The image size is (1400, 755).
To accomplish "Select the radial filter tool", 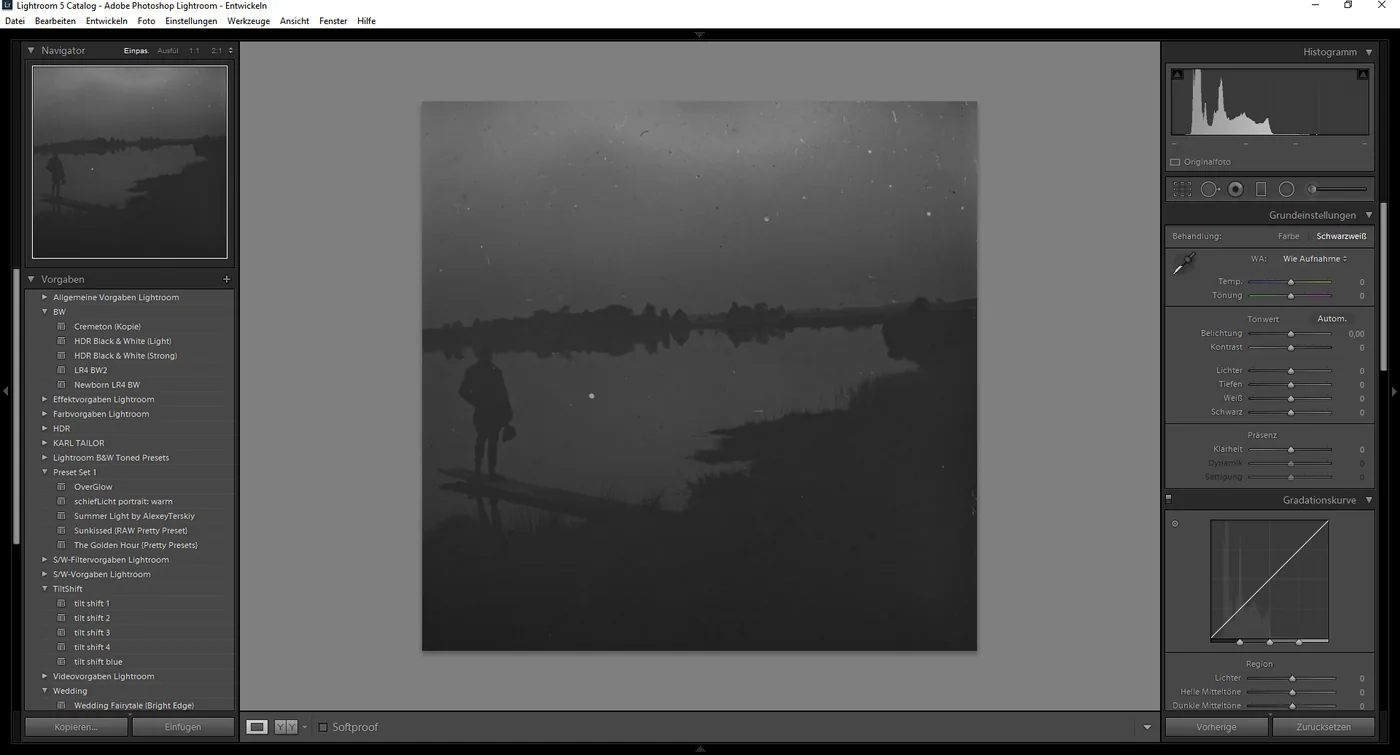I will pyautogui.click(x=1287, y=189).
